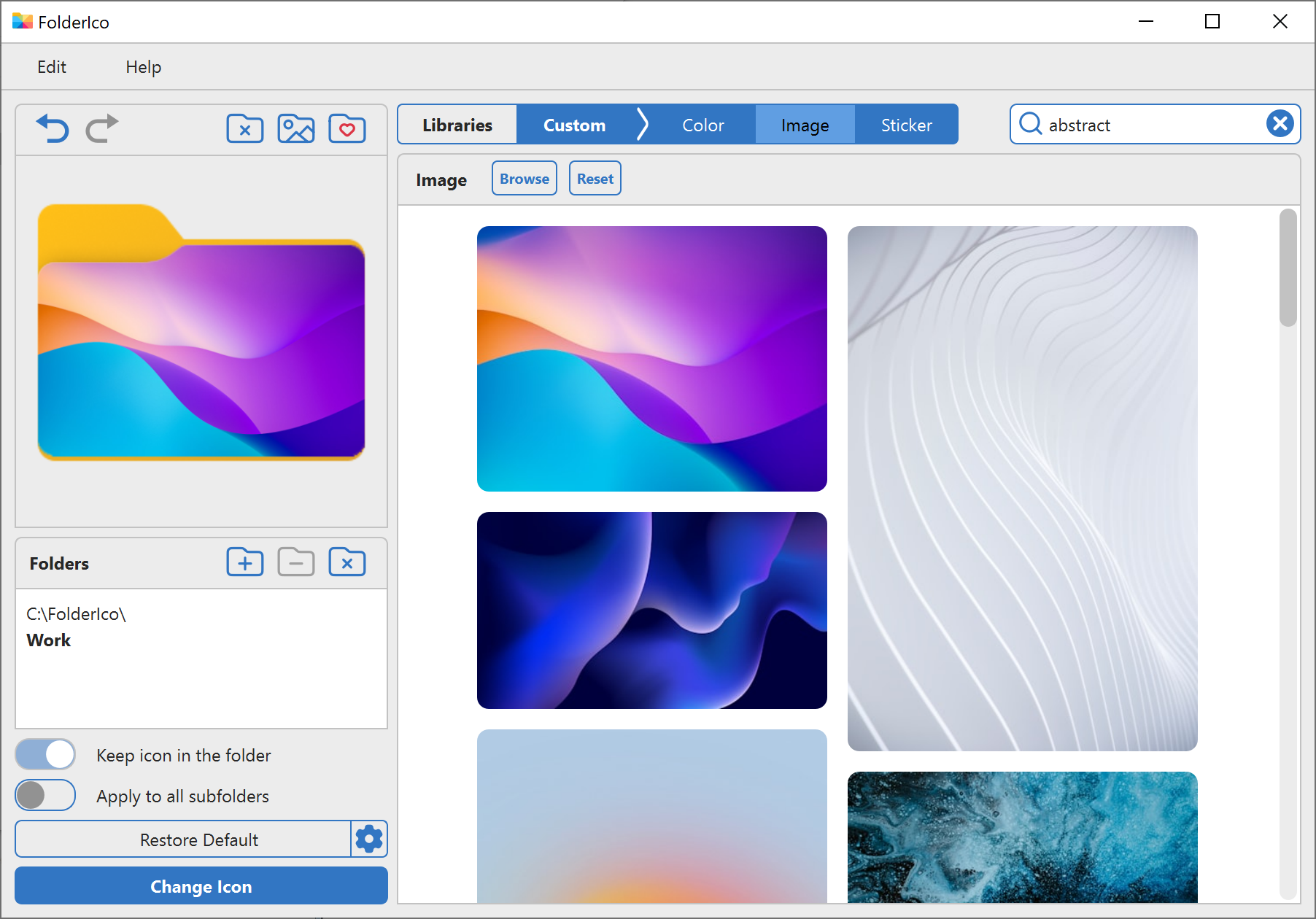Toggle Keep icon in the folder switch
The width and height of the screenshot is (1316, 919).
coord(45,754)
